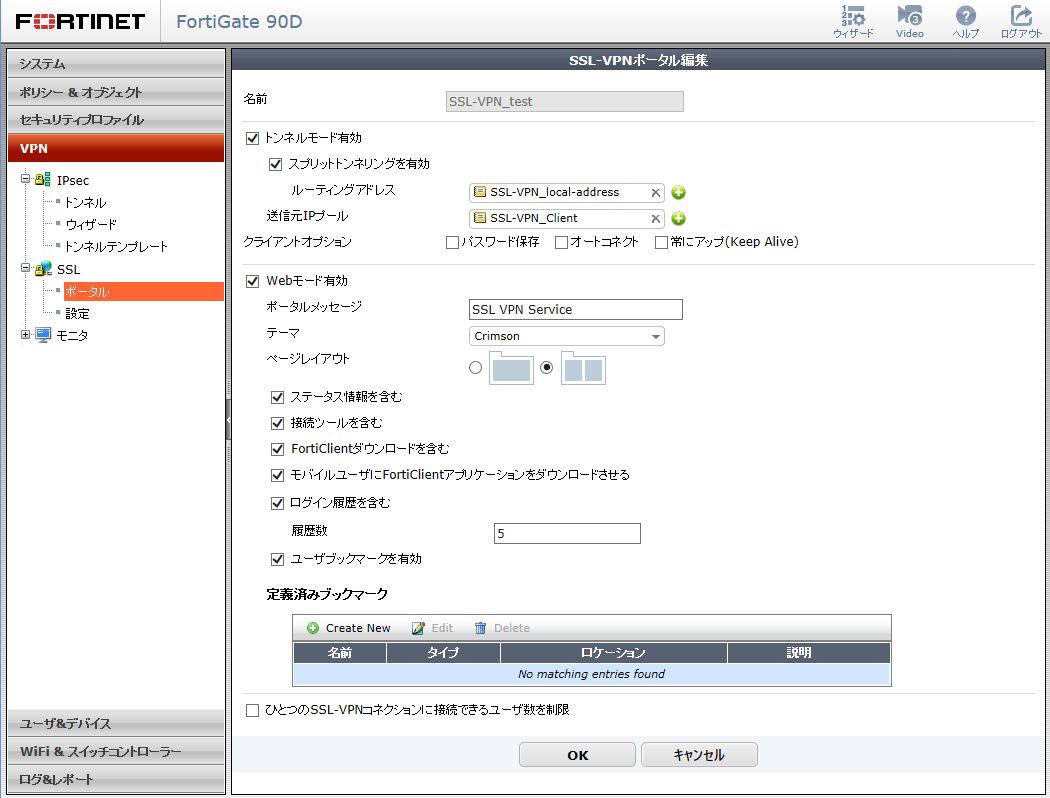
Task: Click the ポータルメッセージ input field
Action: tap(575, 310)
